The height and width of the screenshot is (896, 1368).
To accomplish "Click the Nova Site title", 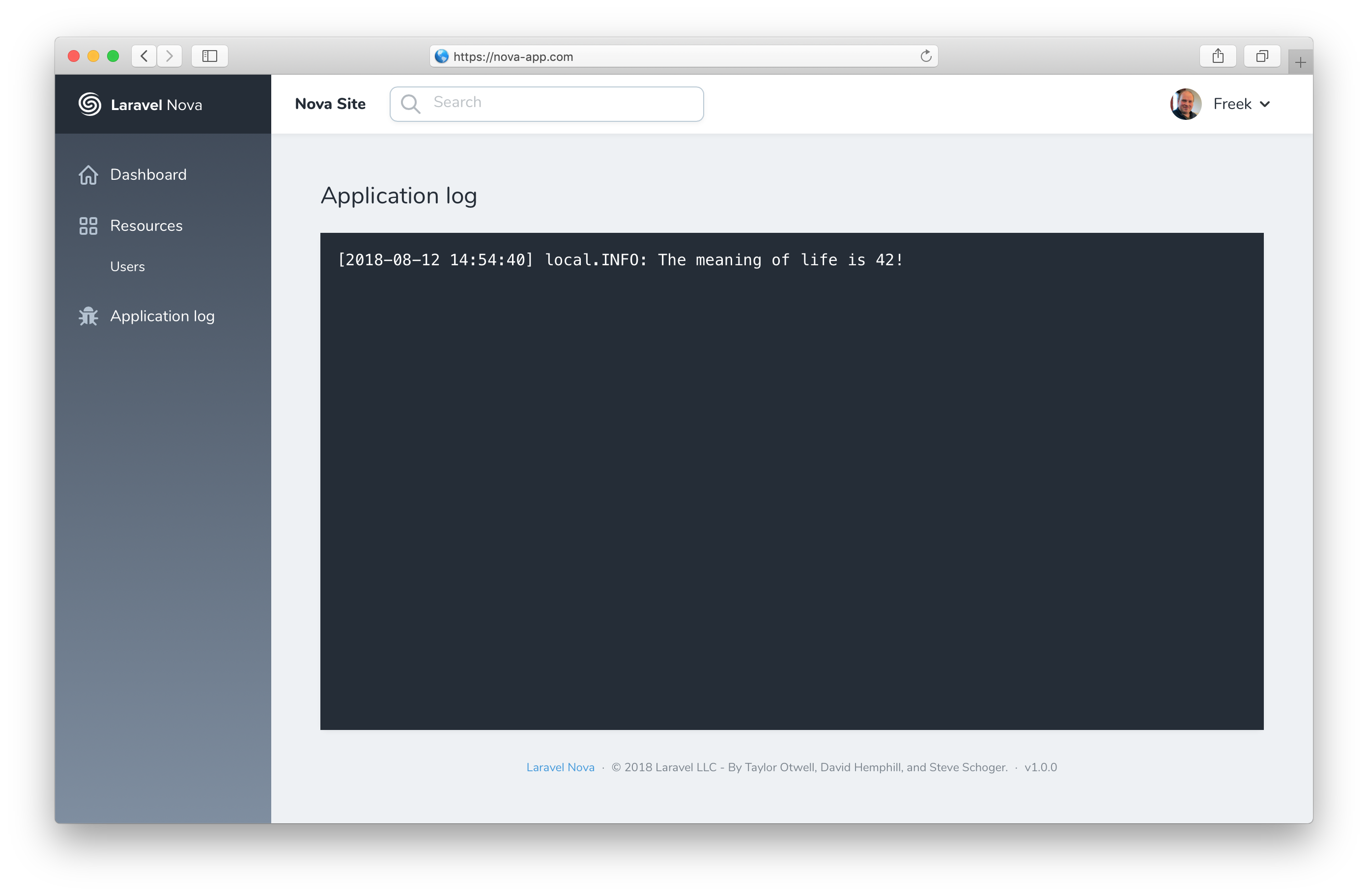I will tap(330, 104).
